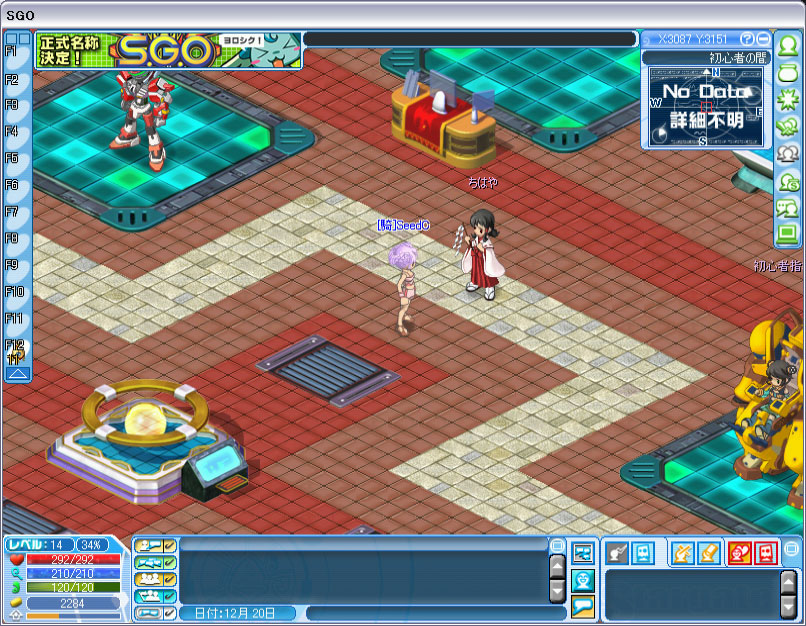
Task: Open the skills burst icon
Action: click(x=787, y=100)
